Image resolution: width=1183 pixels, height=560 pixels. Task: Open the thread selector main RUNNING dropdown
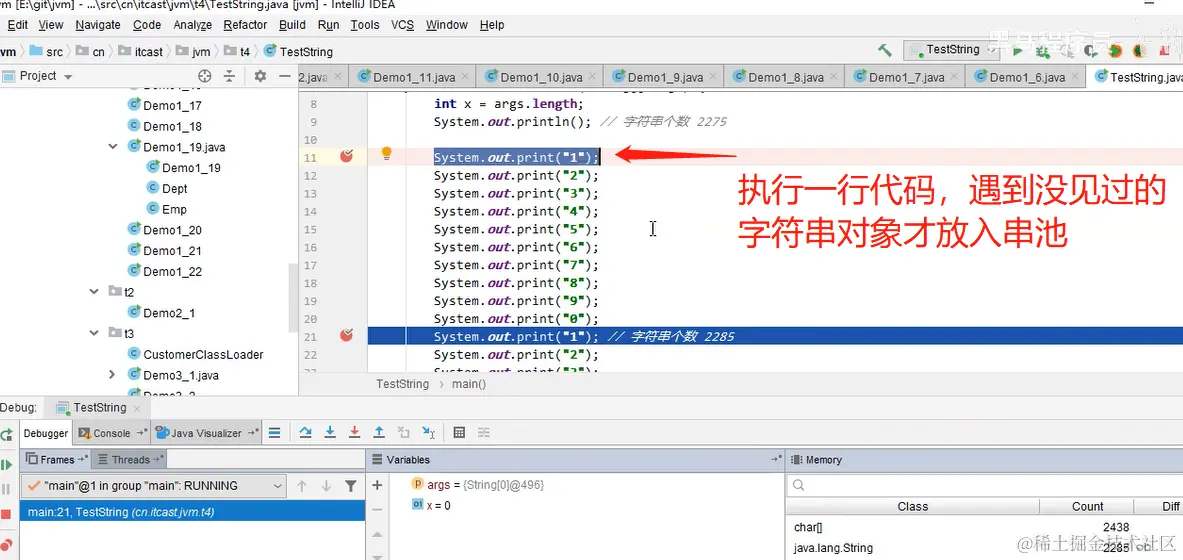tap(153, 486)
